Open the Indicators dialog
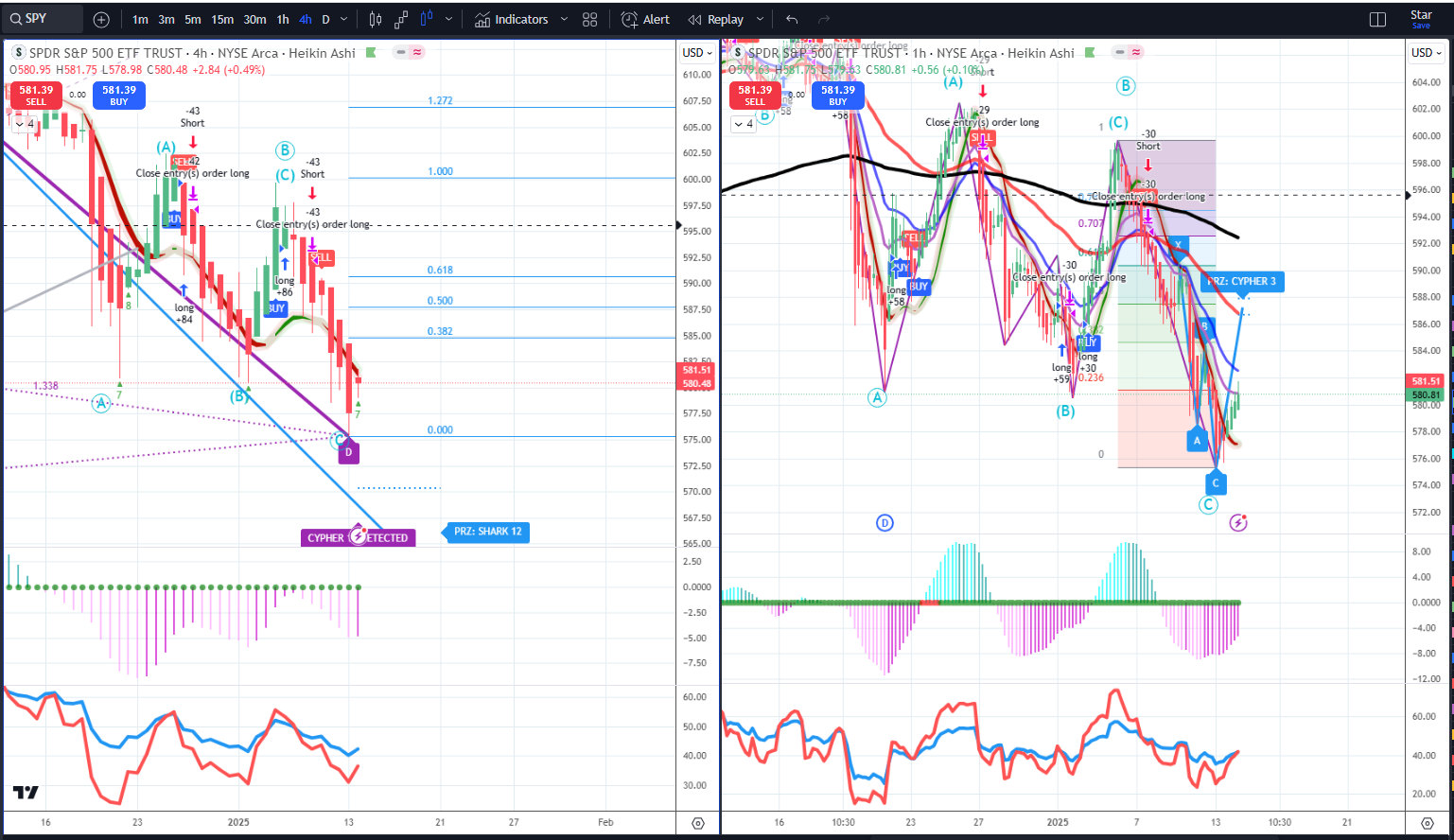 tap(512, 20)
